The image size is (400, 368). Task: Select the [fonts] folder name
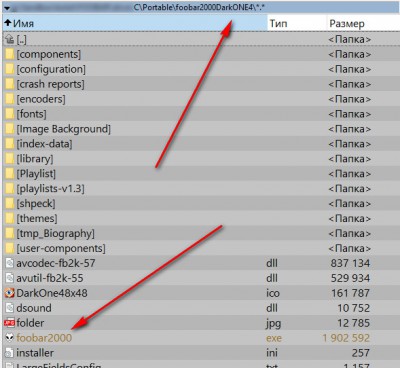(31, 114)
